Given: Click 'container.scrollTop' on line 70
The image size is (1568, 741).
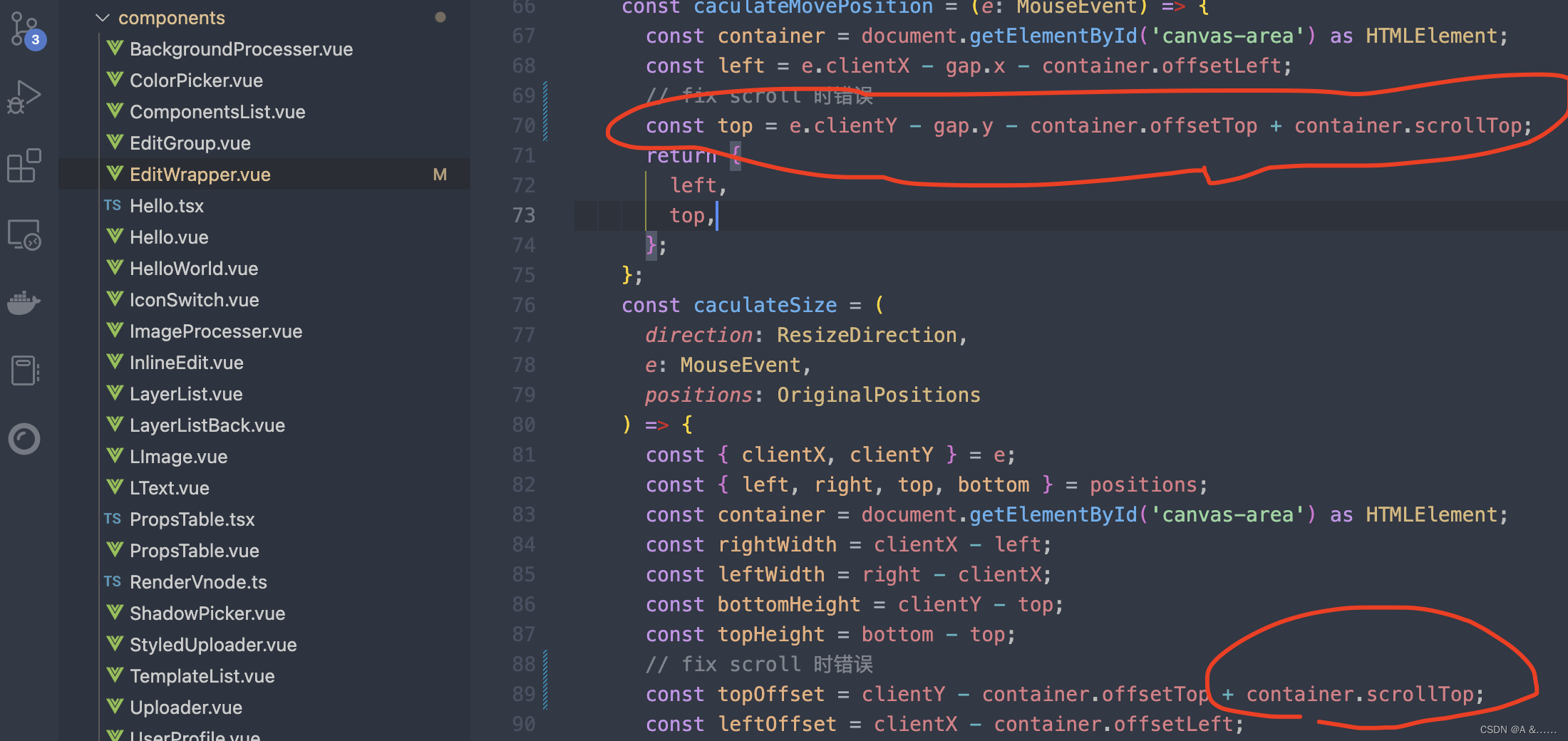Looking at the screenshot, I should pyautogui.click(x=1408, y=125).
